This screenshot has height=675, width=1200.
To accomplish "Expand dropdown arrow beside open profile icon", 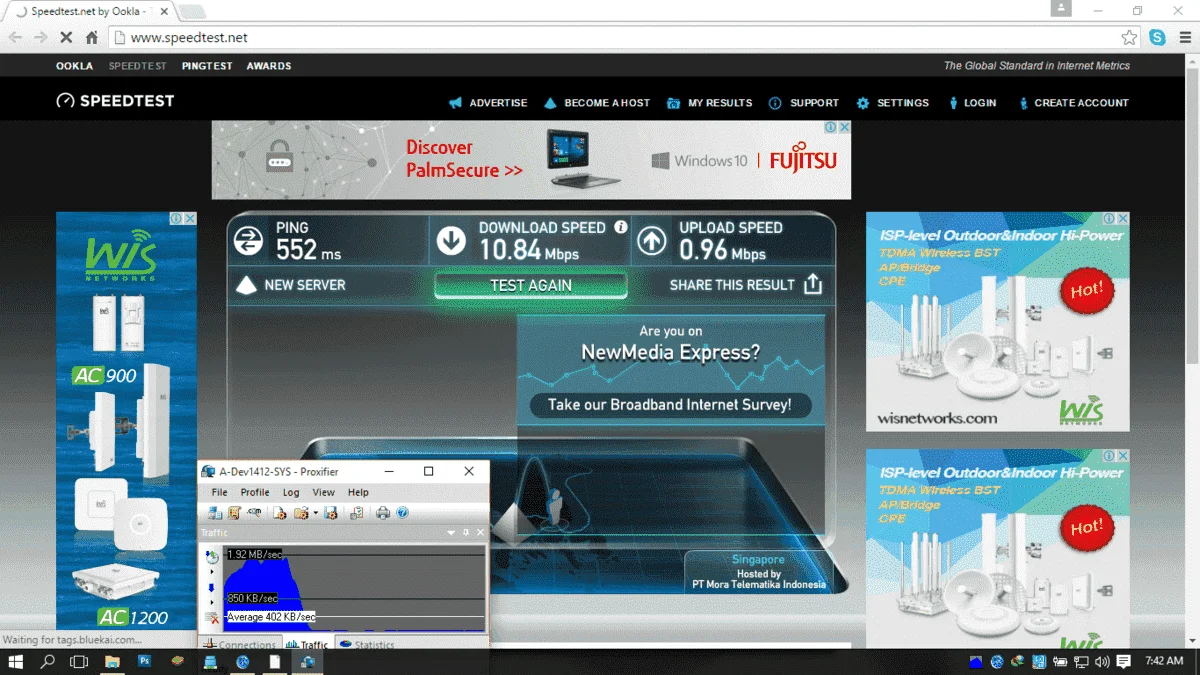I will (315, 513).
